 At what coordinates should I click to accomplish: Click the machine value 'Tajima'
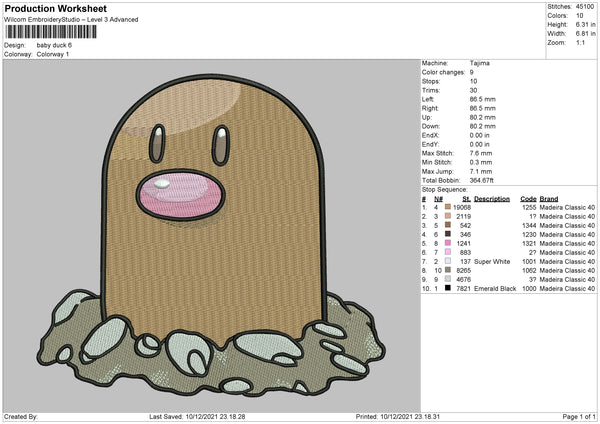[479, 63]
